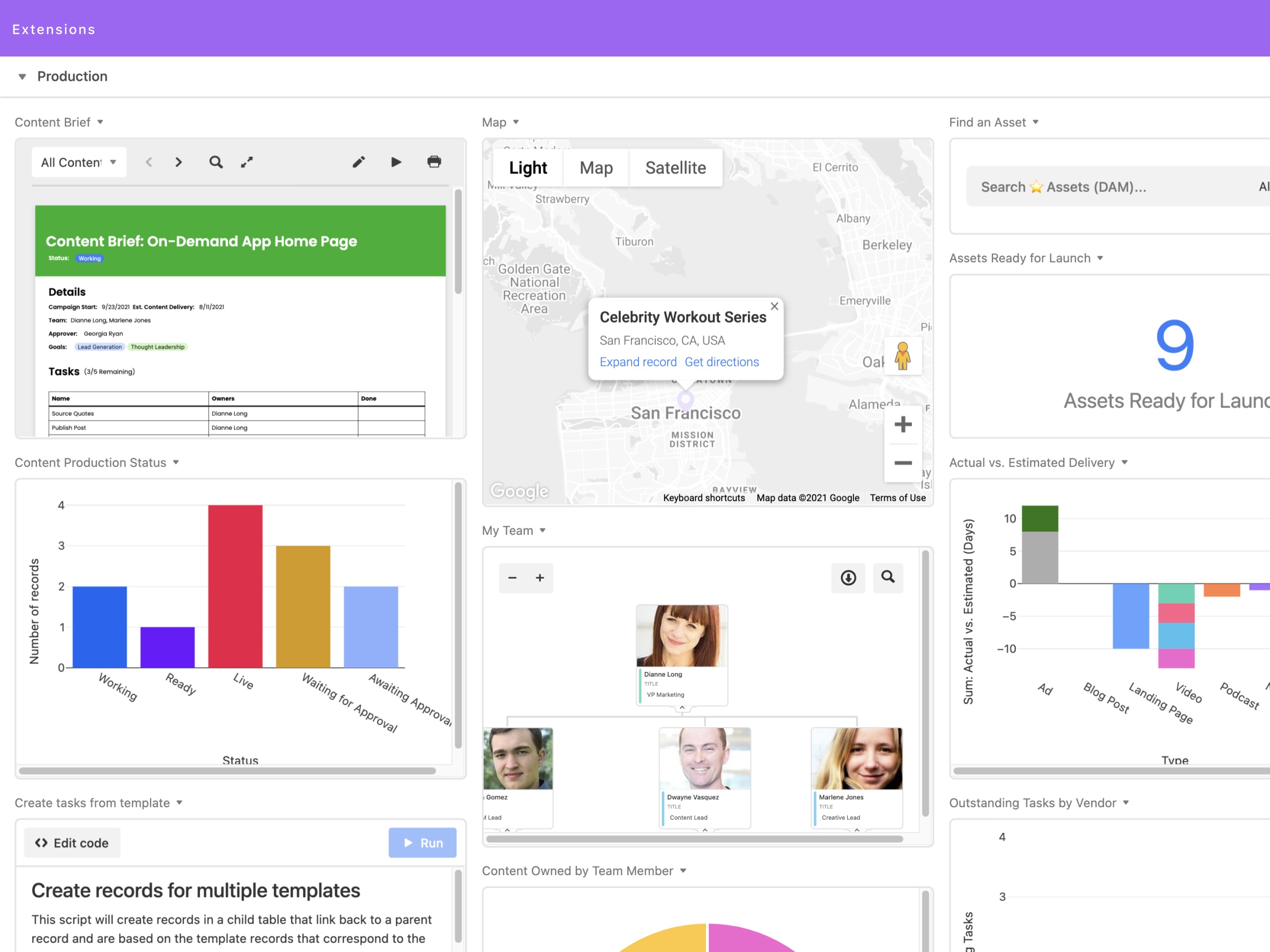Screen dimensions: 1270x952
Task: Click the edit/pencil icon in Content Brief
Action: point(358,162)
